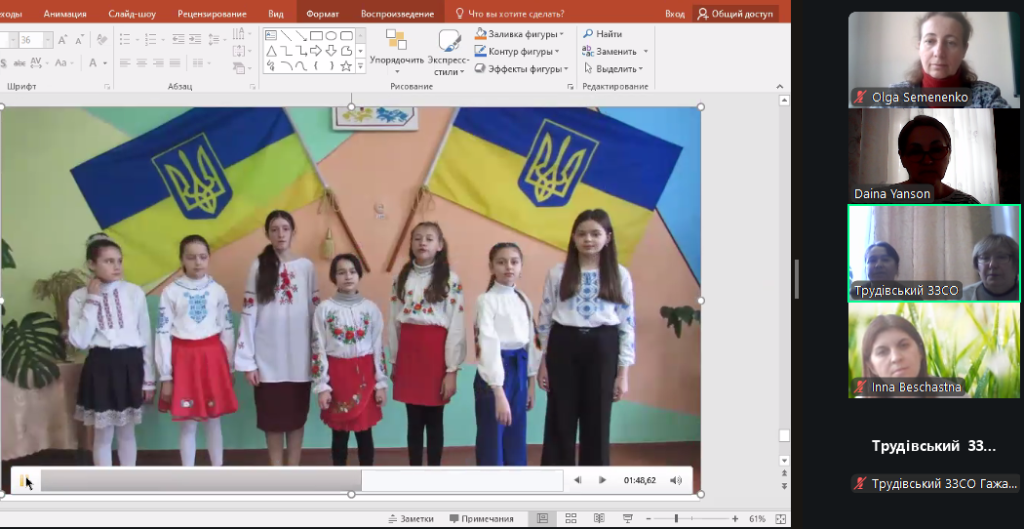Pause the video with the pause button
This screenshot has height=529, width=1024.
[23, 481]
